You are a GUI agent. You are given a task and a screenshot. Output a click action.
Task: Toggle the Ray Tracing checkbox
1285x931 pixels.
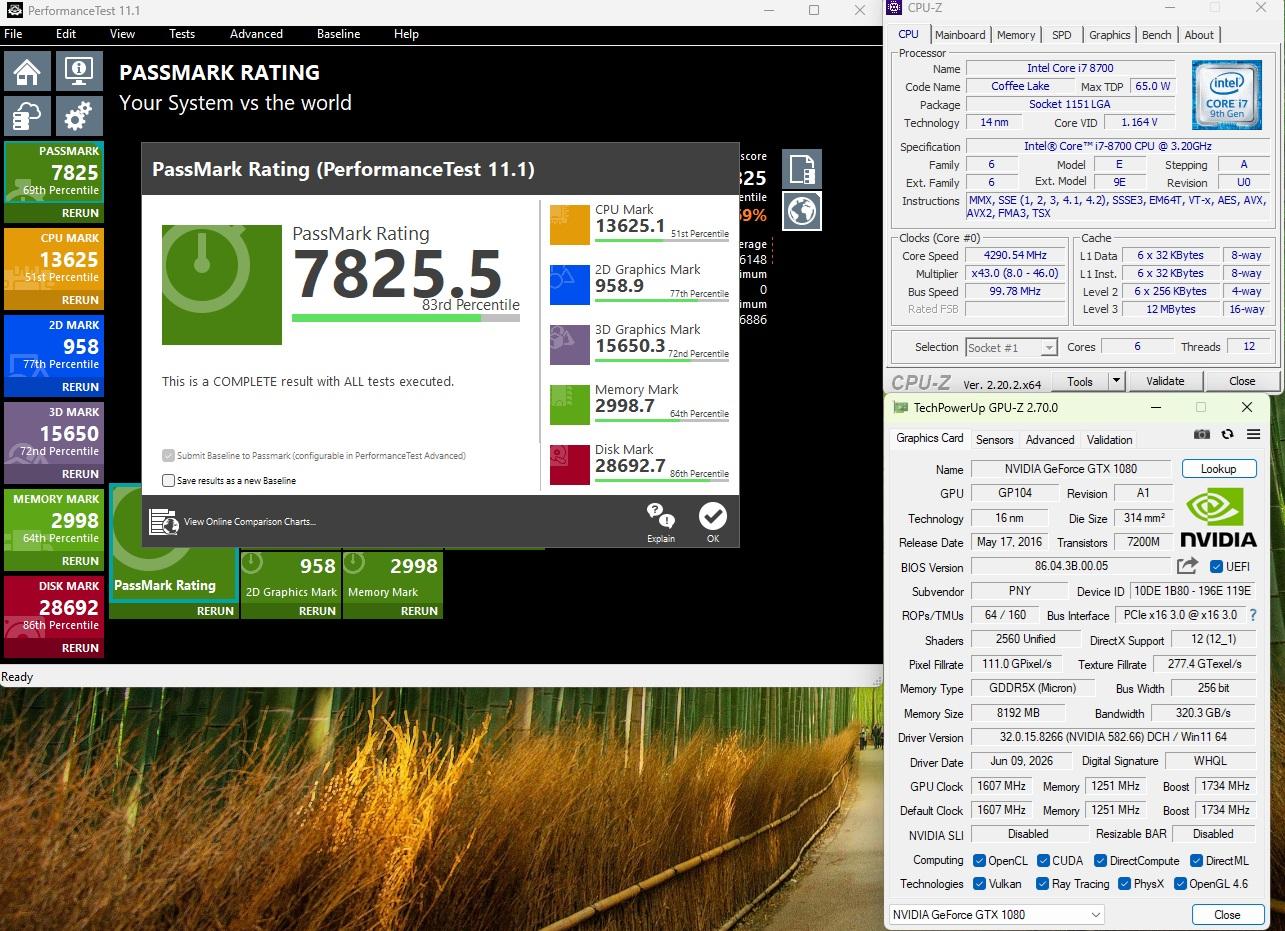[1043, 883]
